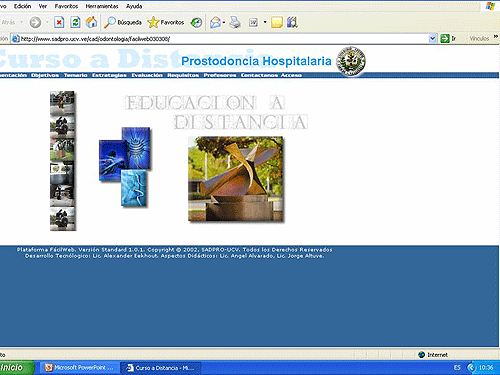The height and width of the screenshot is (375, 500).
Task: Go to the Home page icon
Action: click(91, 22)
